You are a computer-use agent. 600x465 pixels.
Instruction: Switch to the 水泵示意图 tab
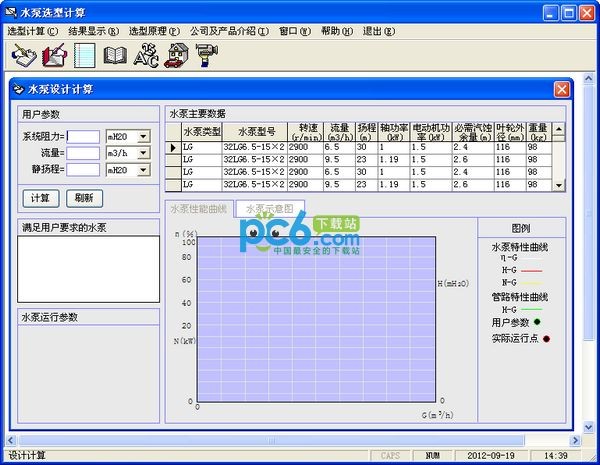[270, 209]
